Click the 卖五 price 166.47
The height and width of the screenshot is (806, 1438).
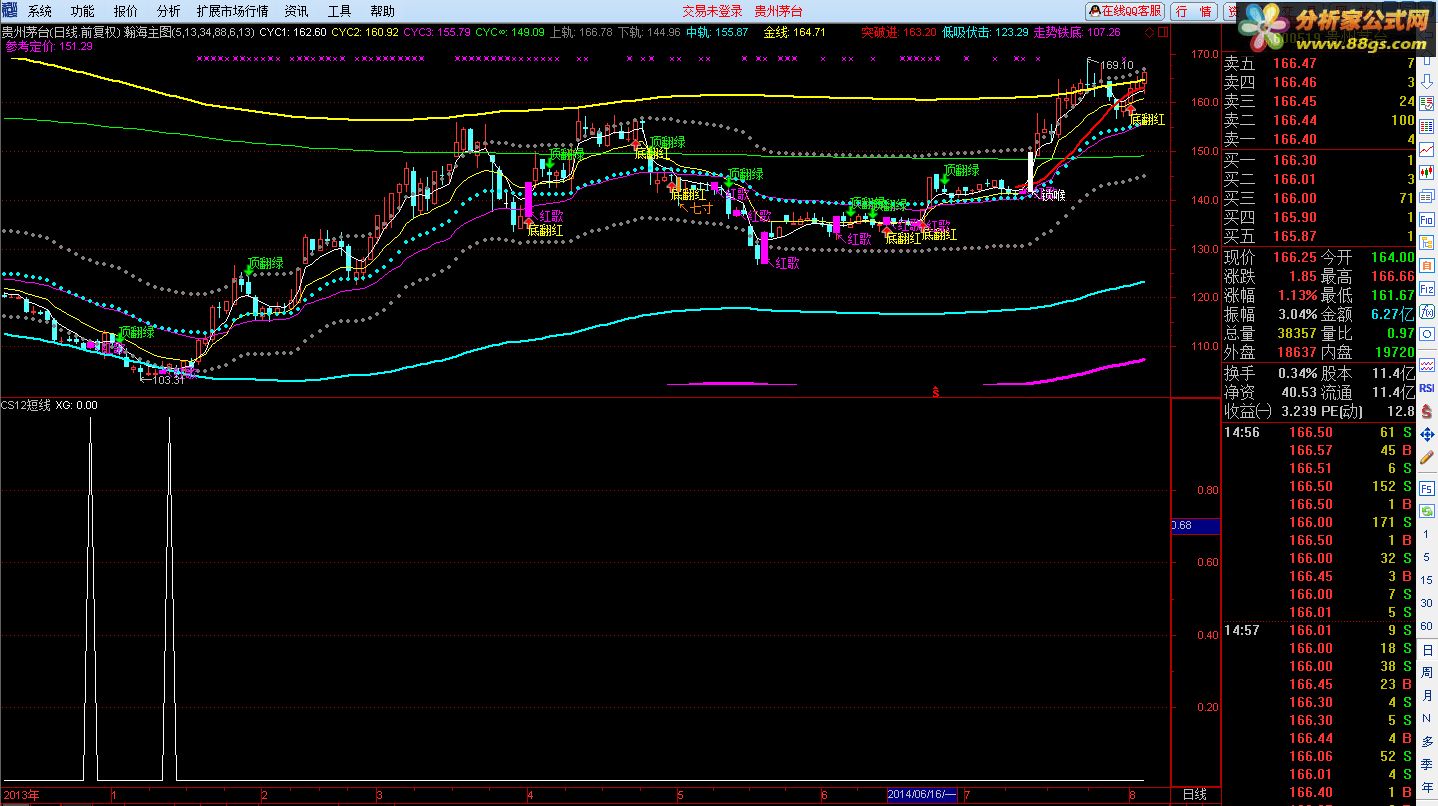click(1295, 63)
